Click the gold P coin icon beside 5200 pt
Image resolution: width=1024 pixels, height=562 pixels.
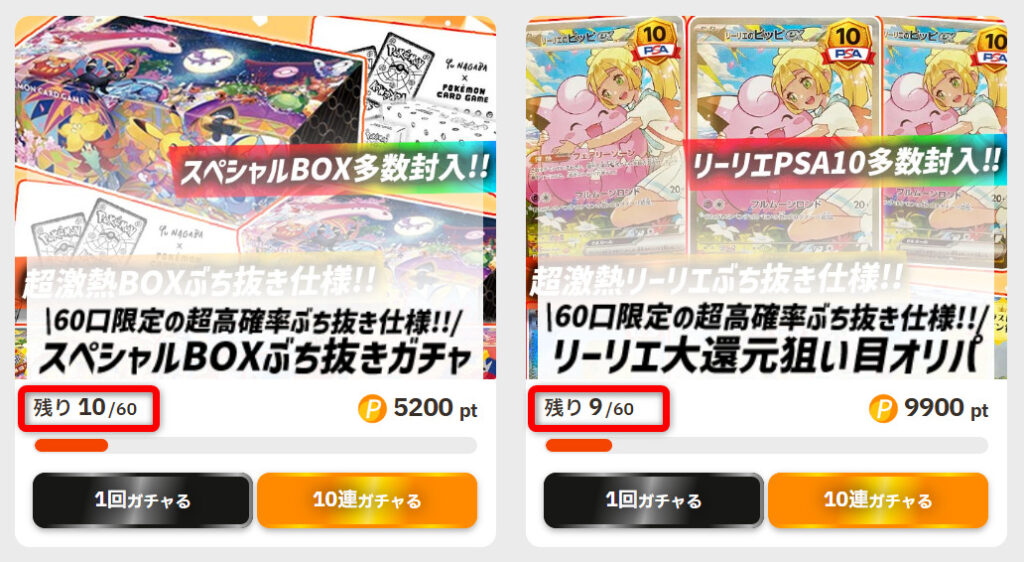372,409
